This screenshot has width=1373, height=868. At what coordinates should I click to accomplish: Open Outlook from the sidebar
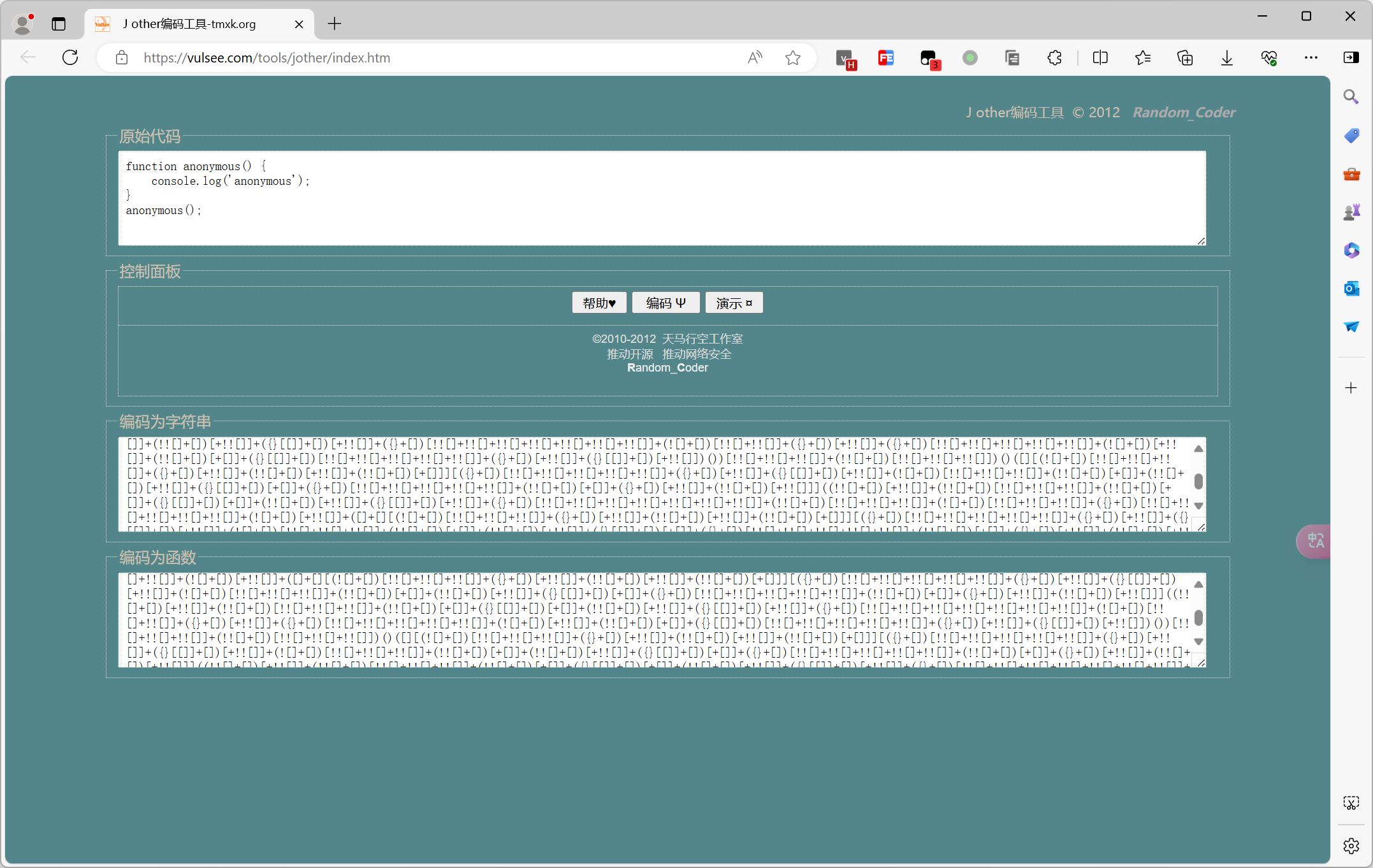1351,289
